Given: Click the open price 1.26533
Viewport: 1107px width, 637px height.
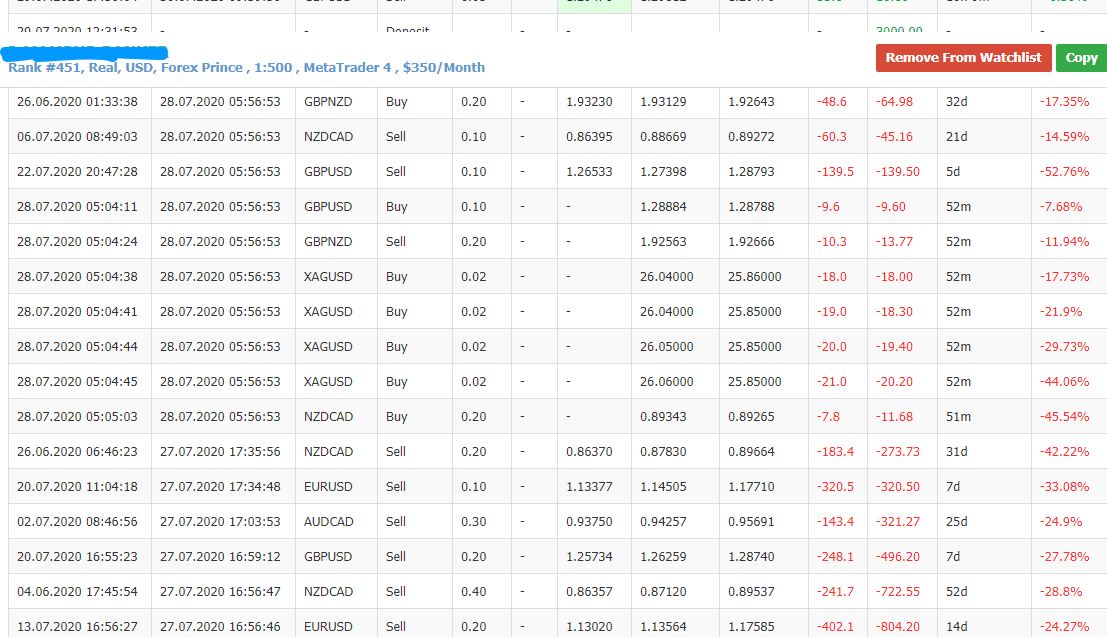Looking at the screenshot, I should 589,172.
